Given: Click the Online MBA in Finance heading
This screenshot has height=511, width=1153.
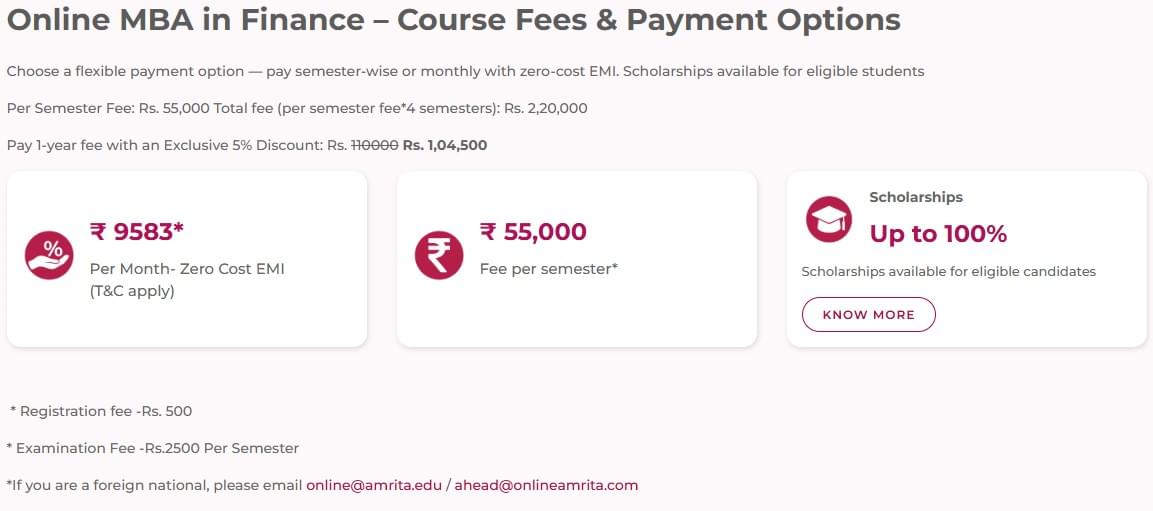Looking at the screenshot, I should click(x=453, y=20).
